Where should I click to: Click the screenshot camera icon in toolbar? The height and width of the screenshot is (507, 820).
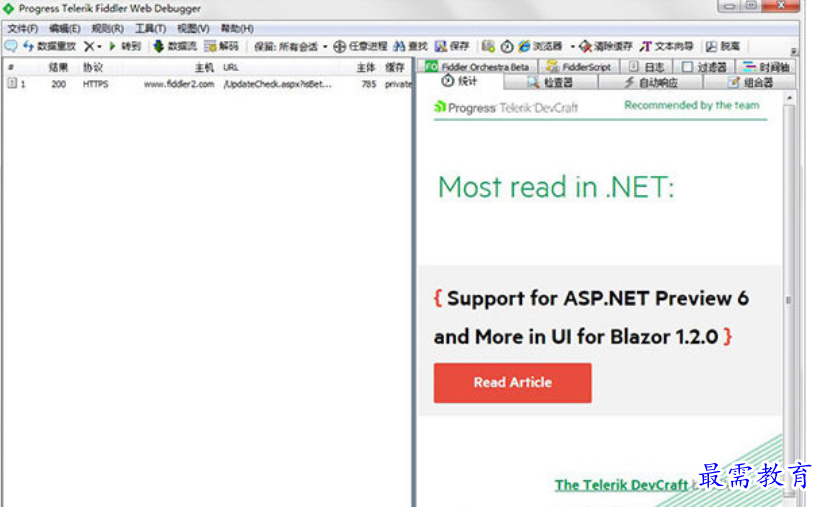pos(488,46)
